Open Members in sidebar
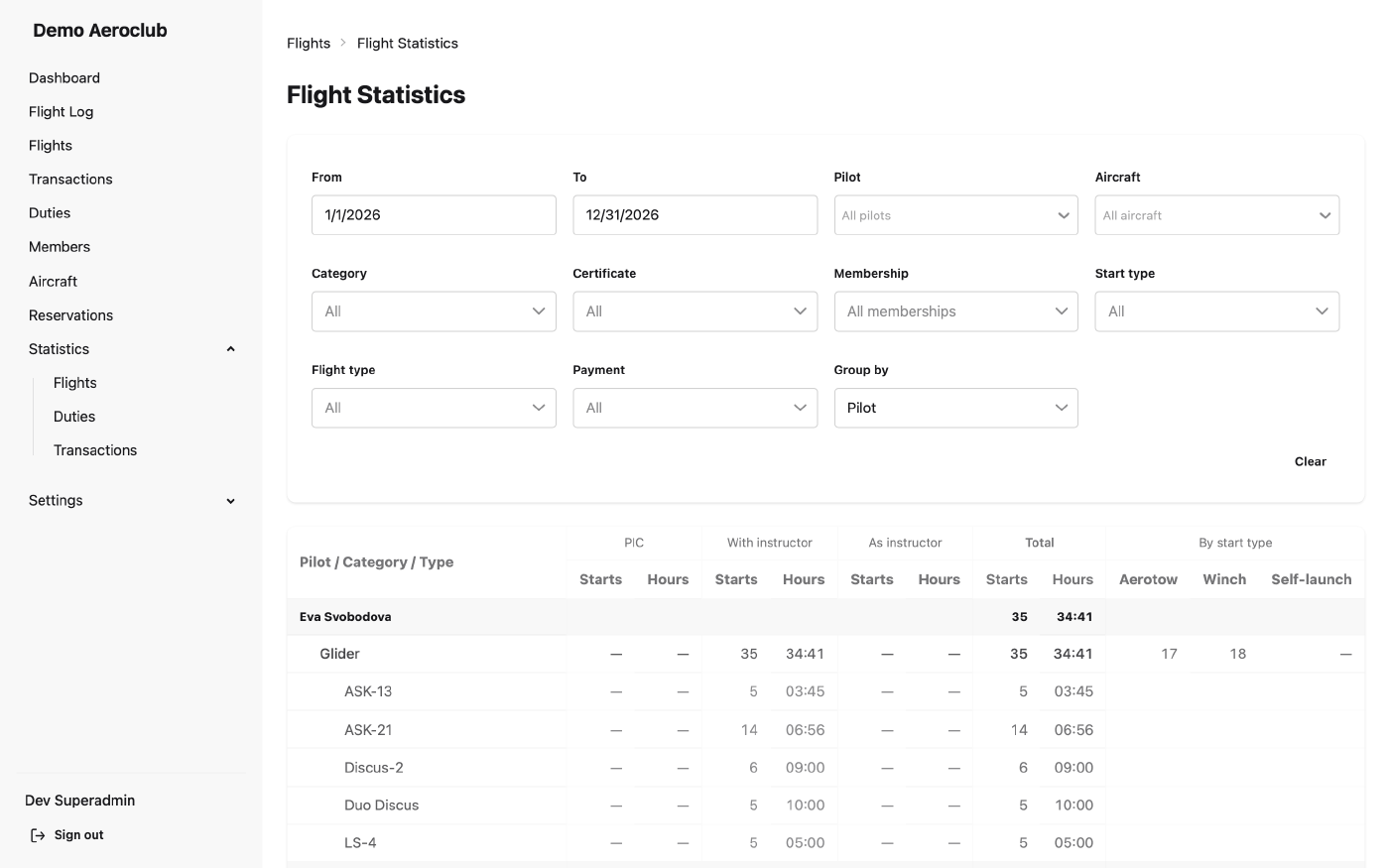 pyautogui.click(x=60, y=247)
